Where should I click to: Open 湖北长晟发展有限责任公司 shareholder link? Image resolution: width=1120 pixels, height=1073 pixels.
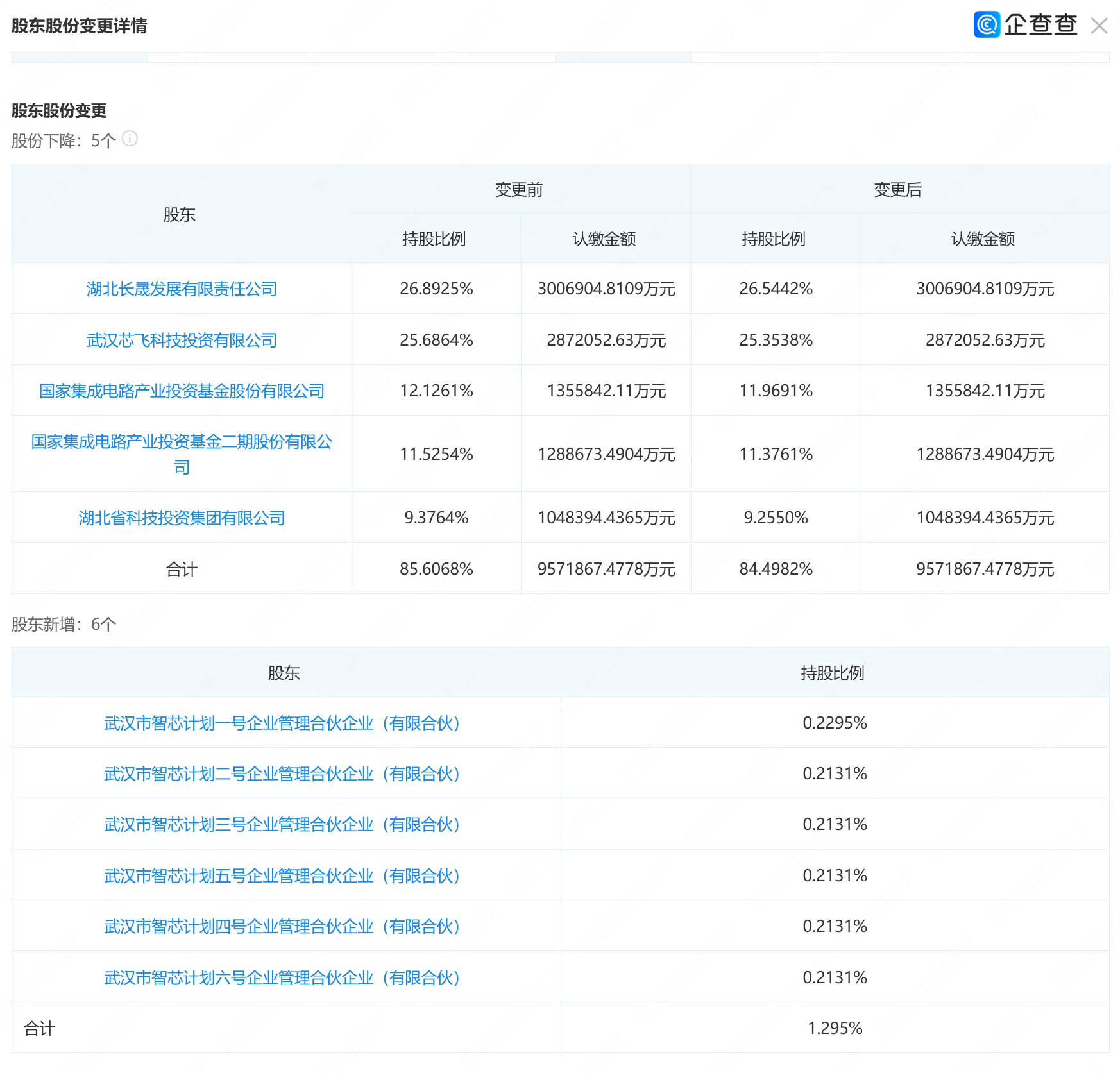click(x=182, y=289)
